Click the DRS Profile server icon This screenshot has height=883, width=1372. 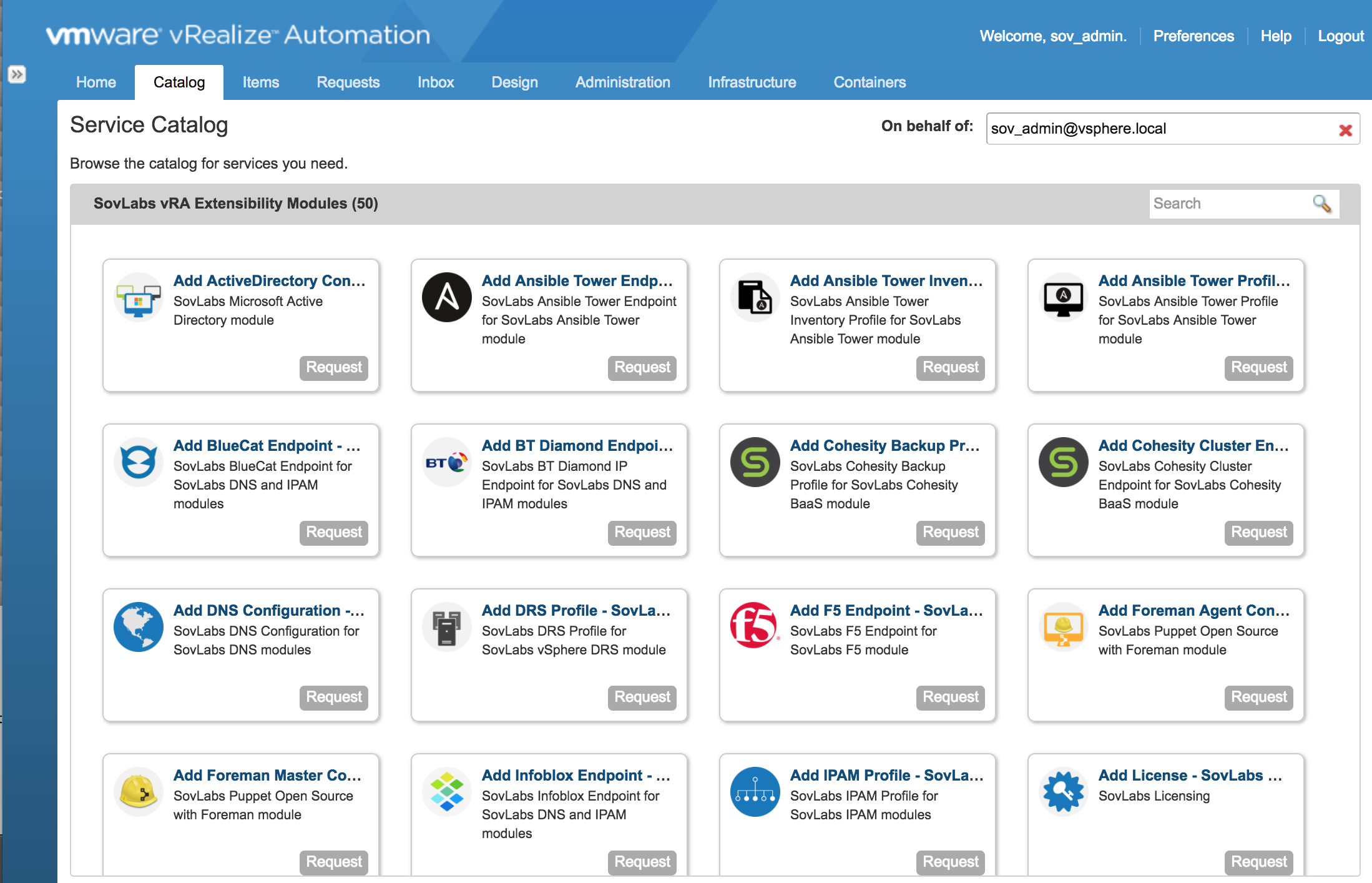(x=447, y=627)
